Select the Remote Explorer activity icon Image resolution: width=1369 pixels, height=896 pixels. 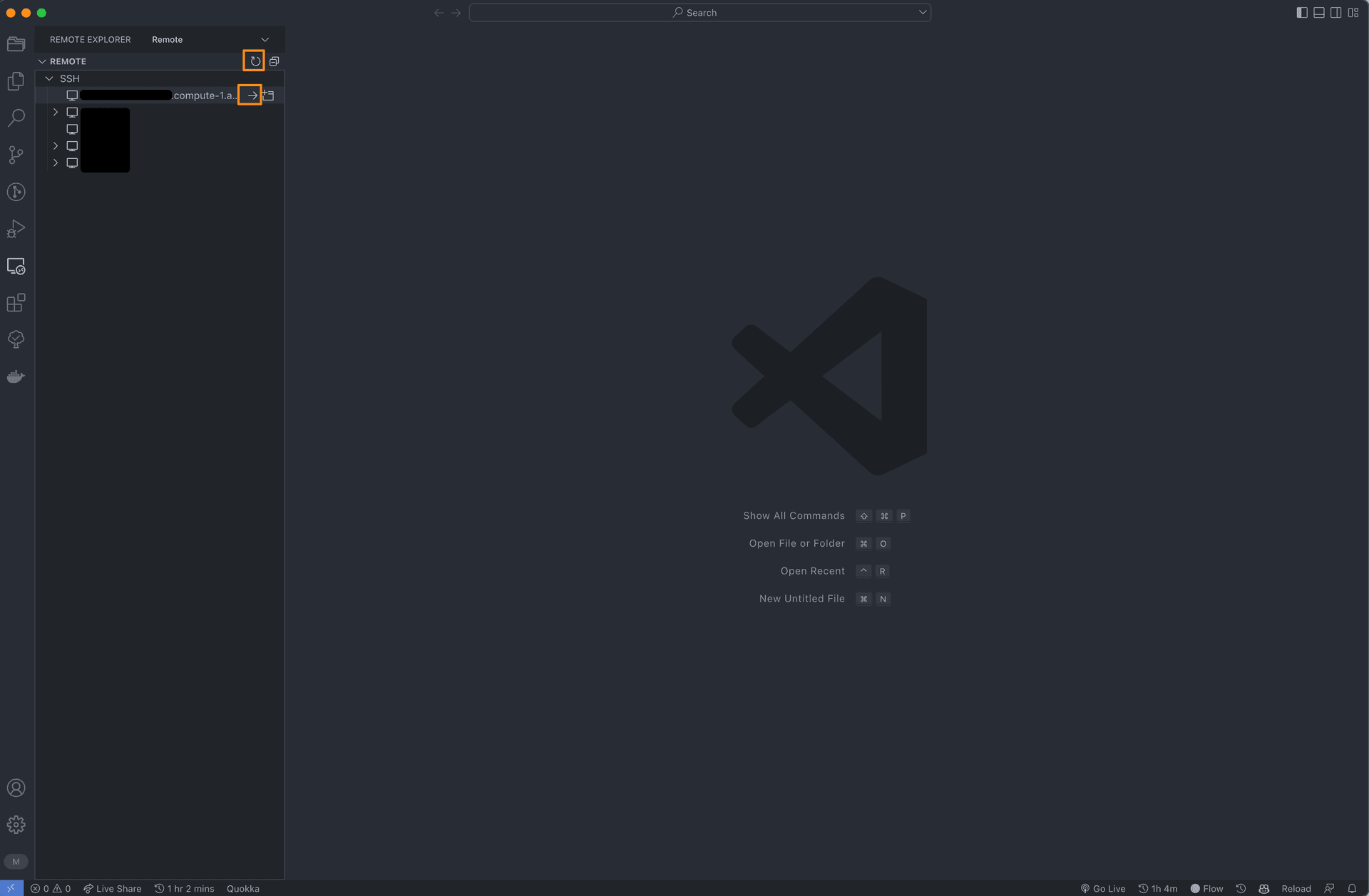(x=16, y=266)
